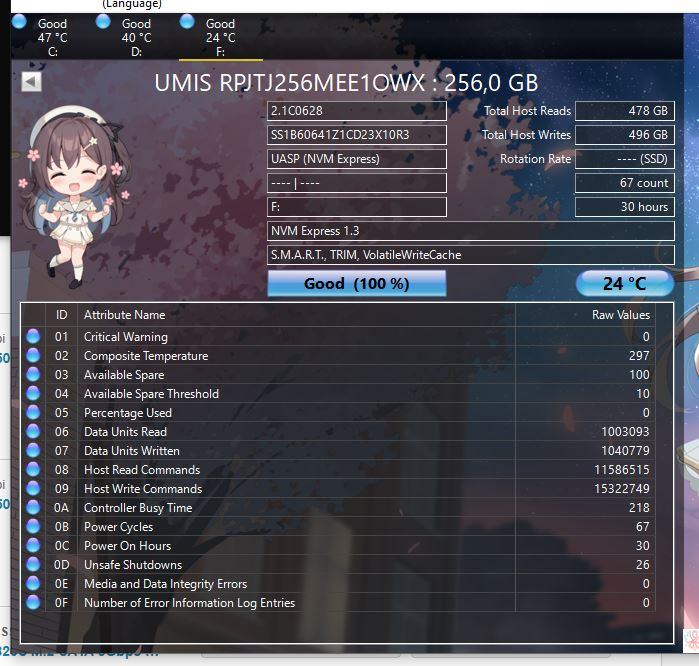Image resolution: width=699 pixels, height=666 pixels.
Task: Select the Media and Data Integrity Errors name
Action: (165, 584)
